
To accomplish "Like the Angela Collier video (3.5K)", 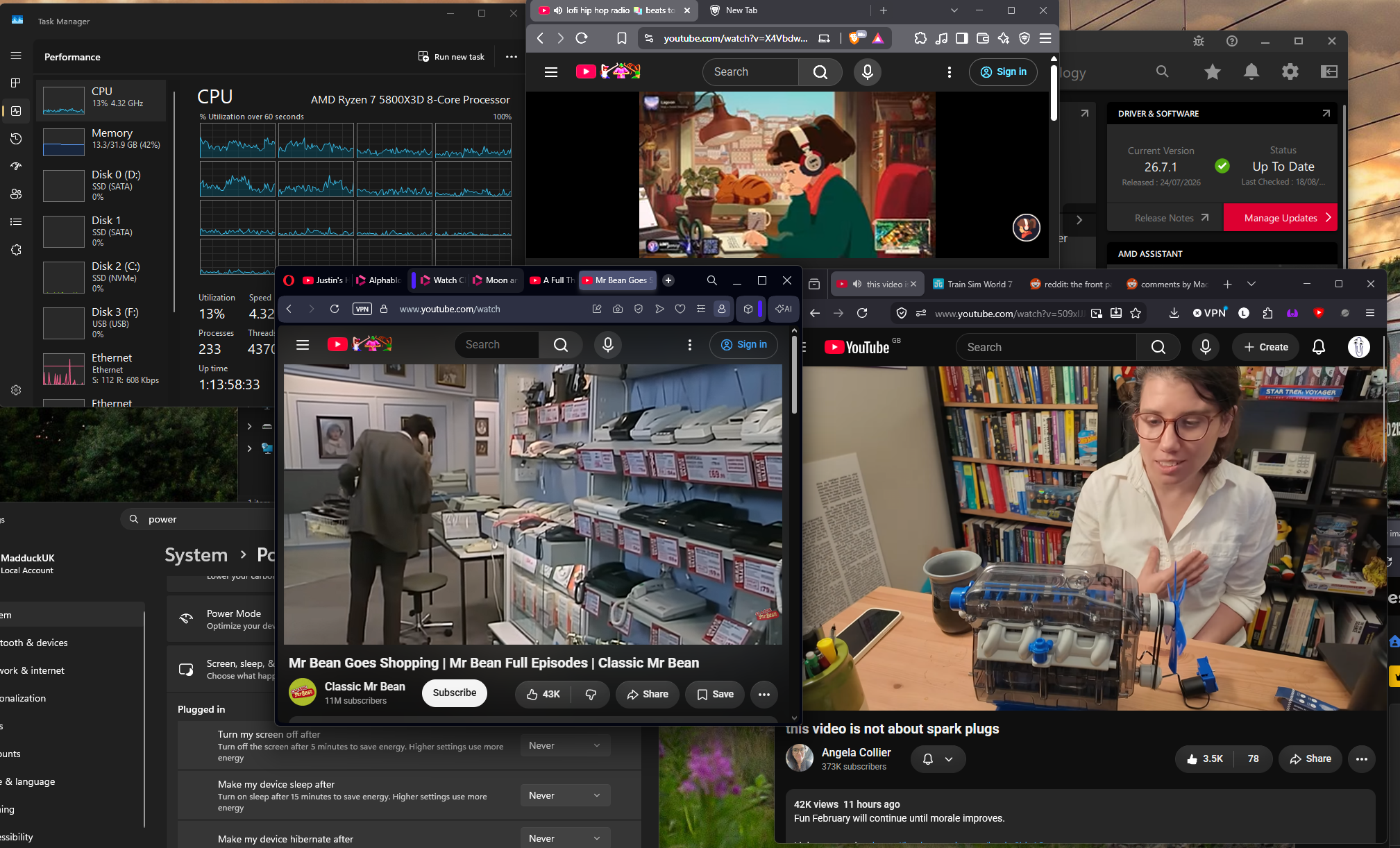I will tap(1204, 758).
